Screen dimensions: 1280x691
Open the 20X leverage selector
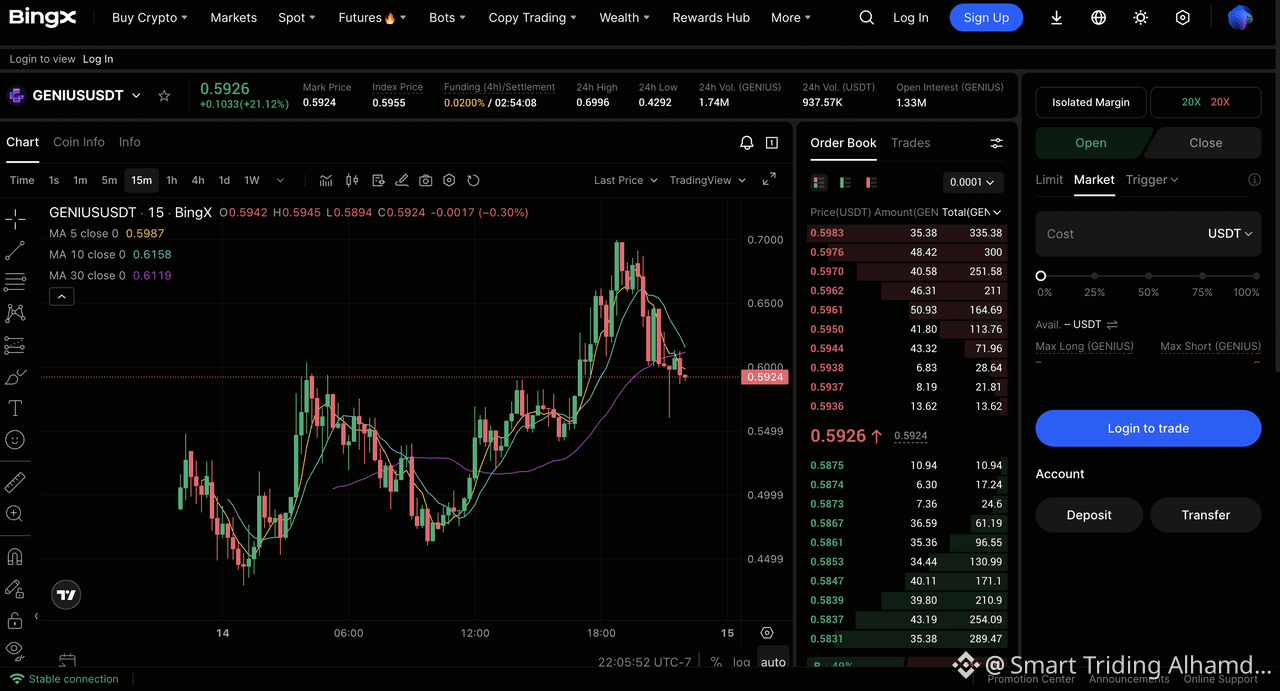pos(1206,102)
